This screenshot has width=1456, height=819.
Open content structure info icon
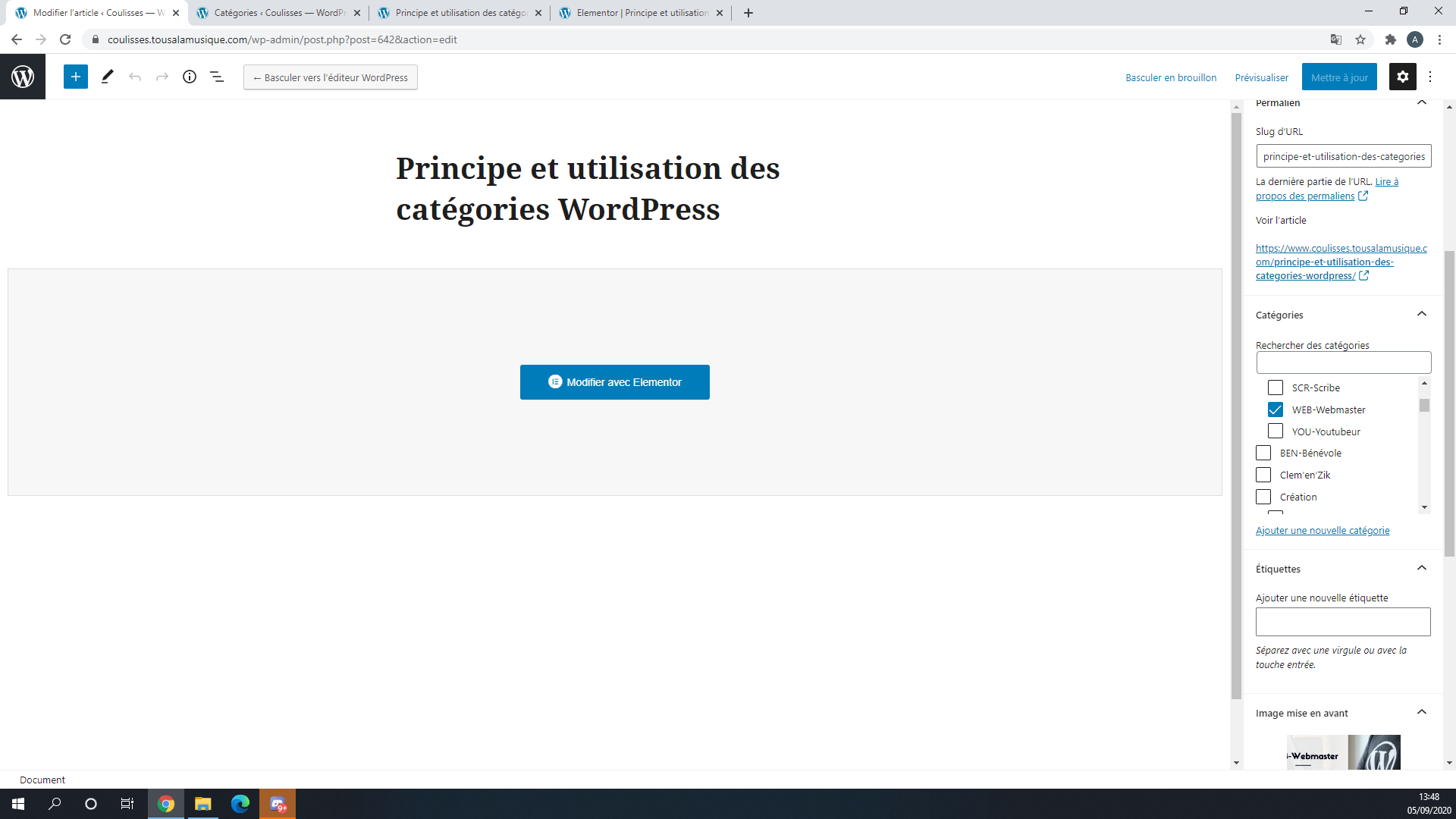pyautogui.click(x=190, y=77)
